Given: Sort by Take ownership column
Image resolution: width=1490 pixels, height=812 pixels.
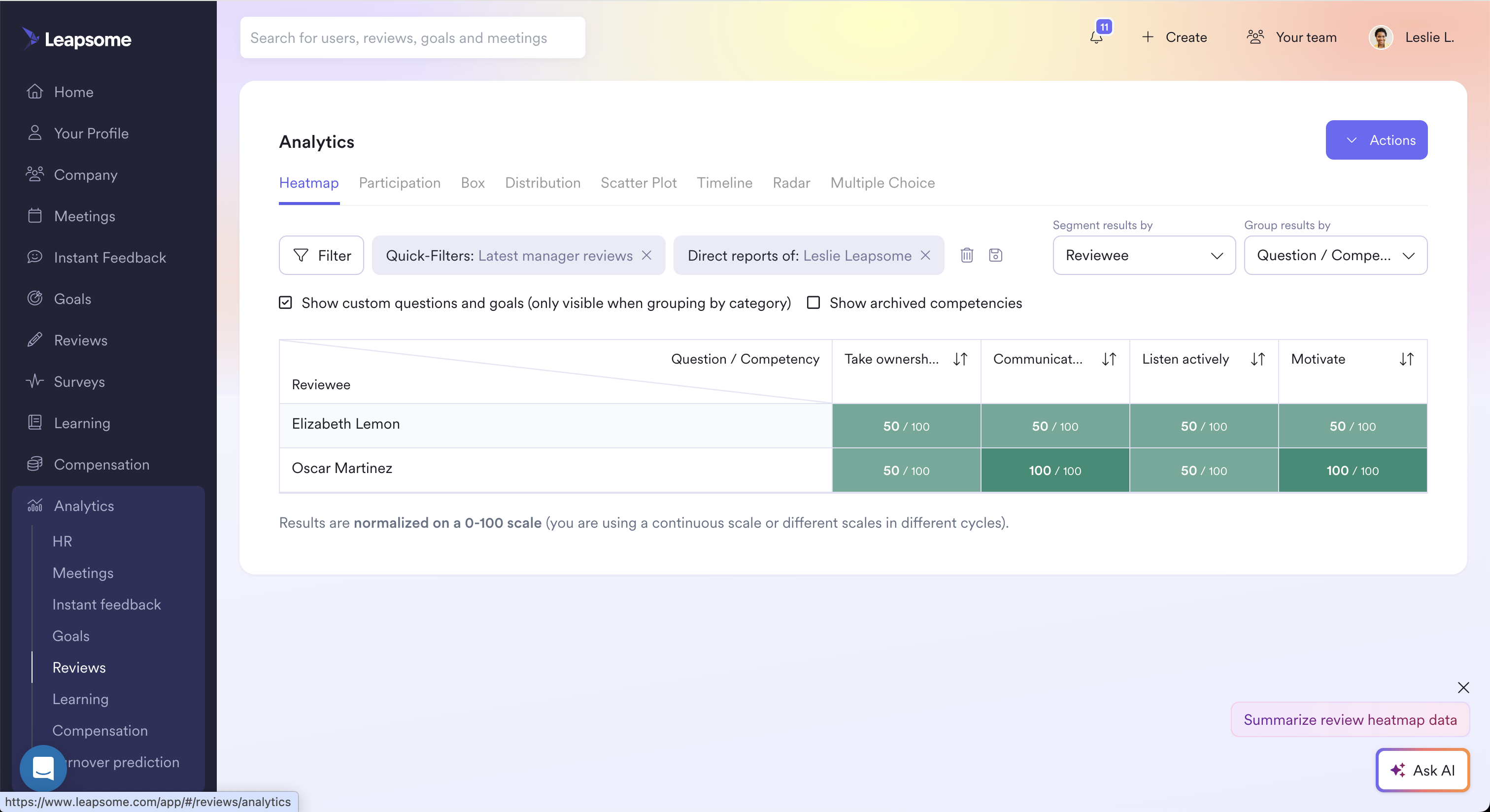Looking at the screenshot, I should pos(960,359).
